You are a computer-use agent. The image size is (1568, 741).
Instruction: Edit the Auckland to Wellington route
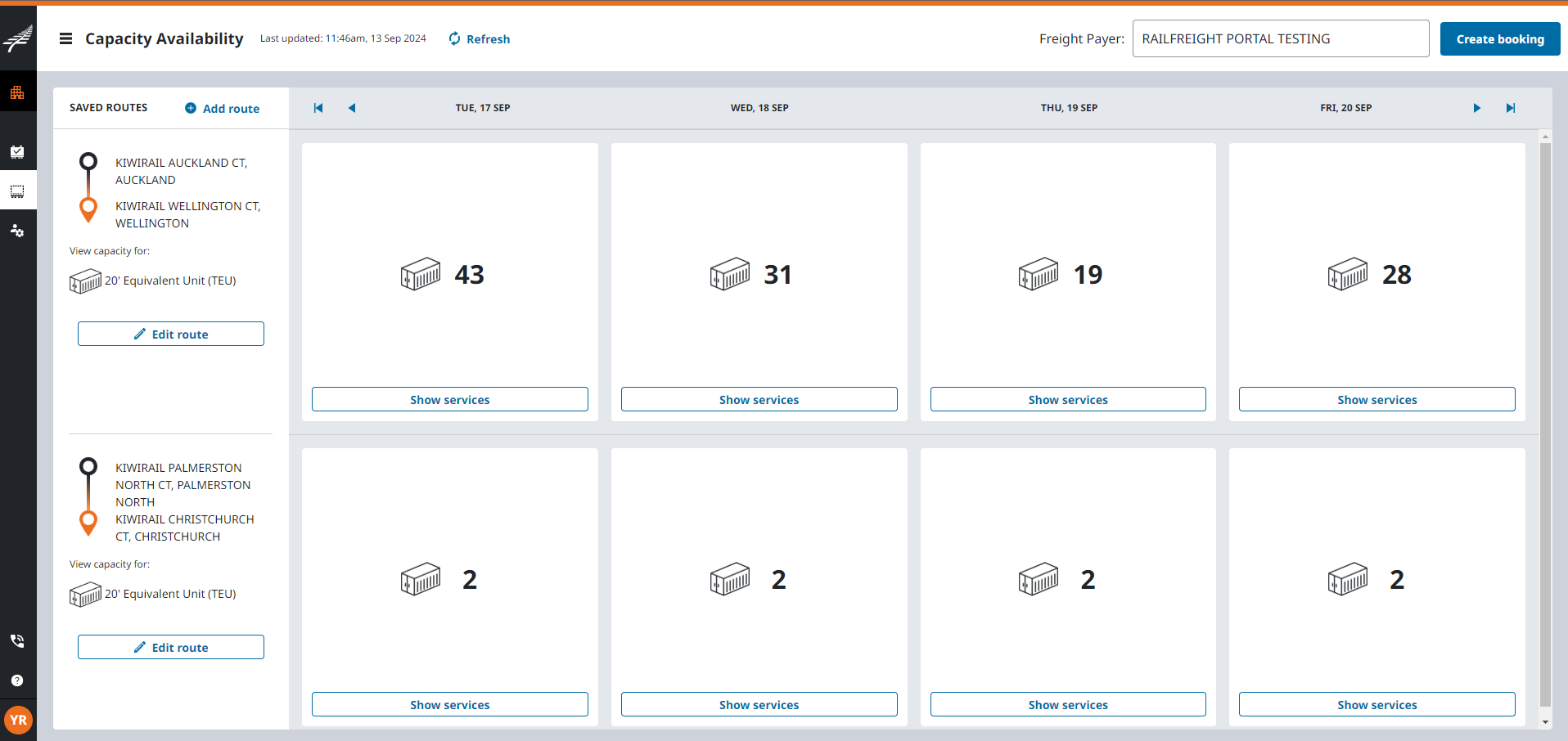pos(171,334)
